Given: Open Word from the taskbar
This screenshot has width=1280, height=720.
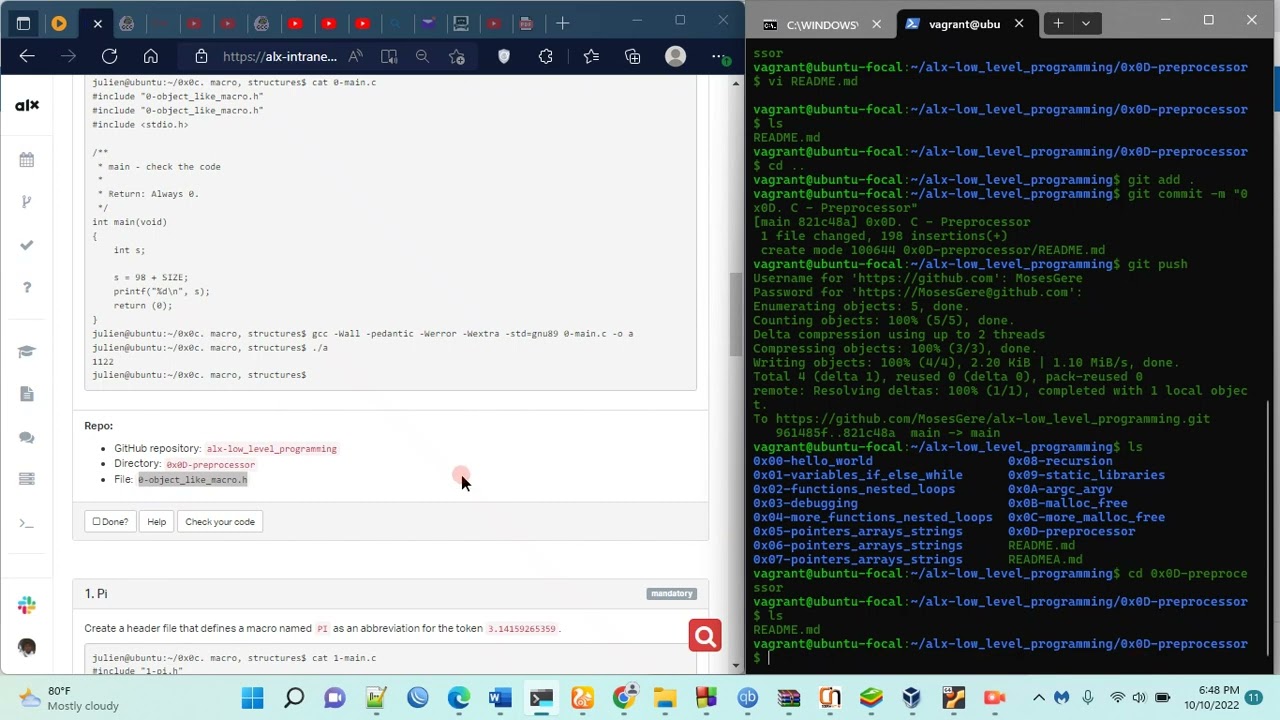Looking at the screenshot, I should click(500, 698).
